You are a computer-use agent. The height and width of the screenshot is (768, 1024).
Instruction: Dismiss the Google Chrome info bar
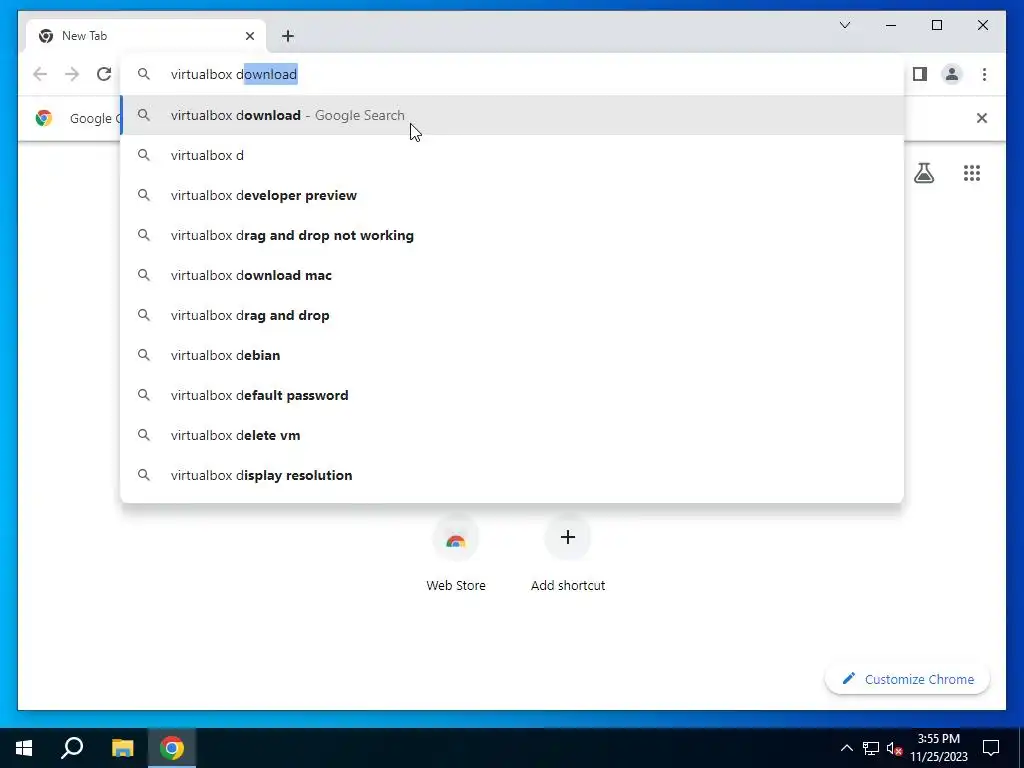pos(982,118)
